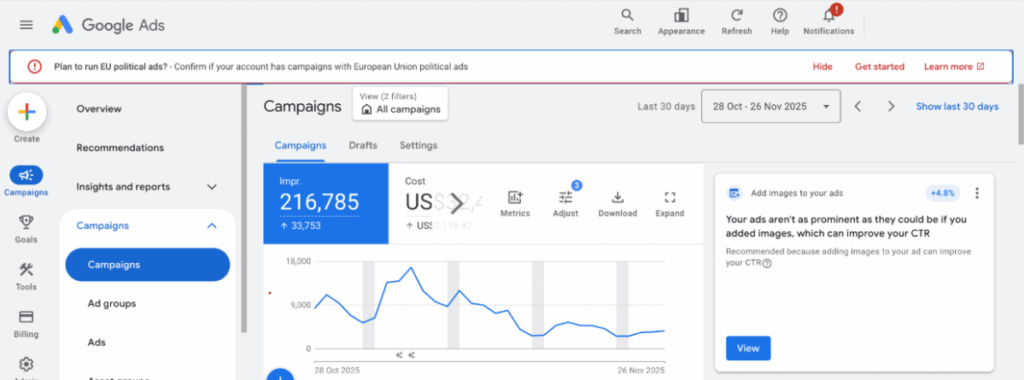Click the Create plus button
The height and width of the screenshot is (380, 1024).
[26, 112]
